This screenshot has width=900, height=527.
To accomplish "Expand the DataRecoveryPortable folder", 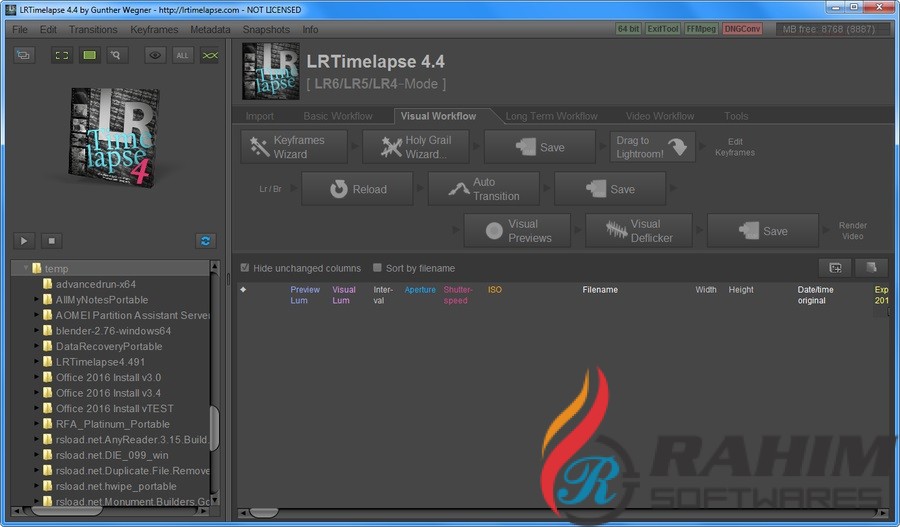I will [36, 346].
